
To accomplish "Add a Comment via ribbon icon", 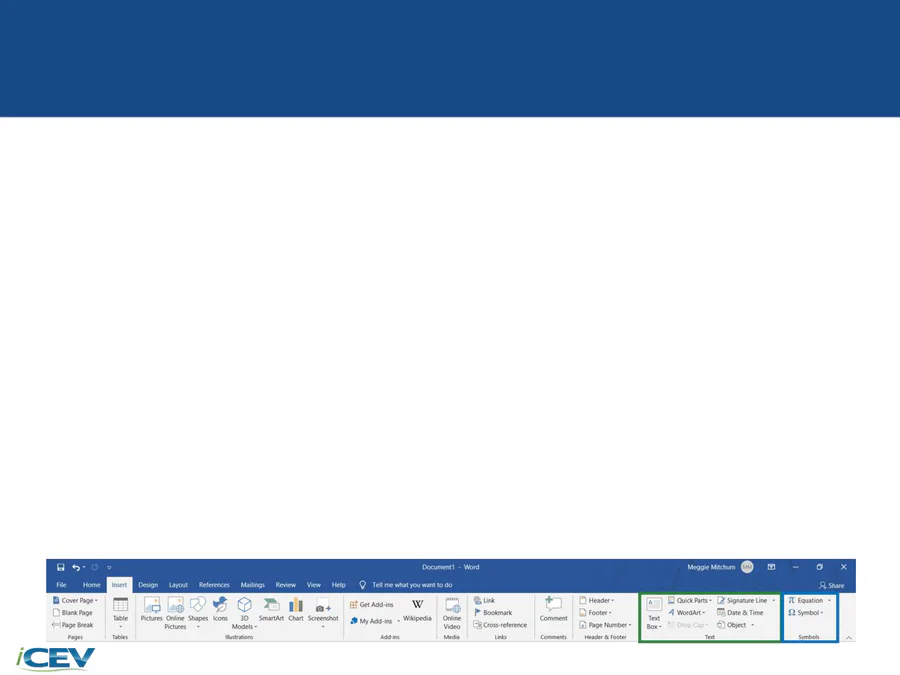I will pyautogui.click(x=553, y=609).
